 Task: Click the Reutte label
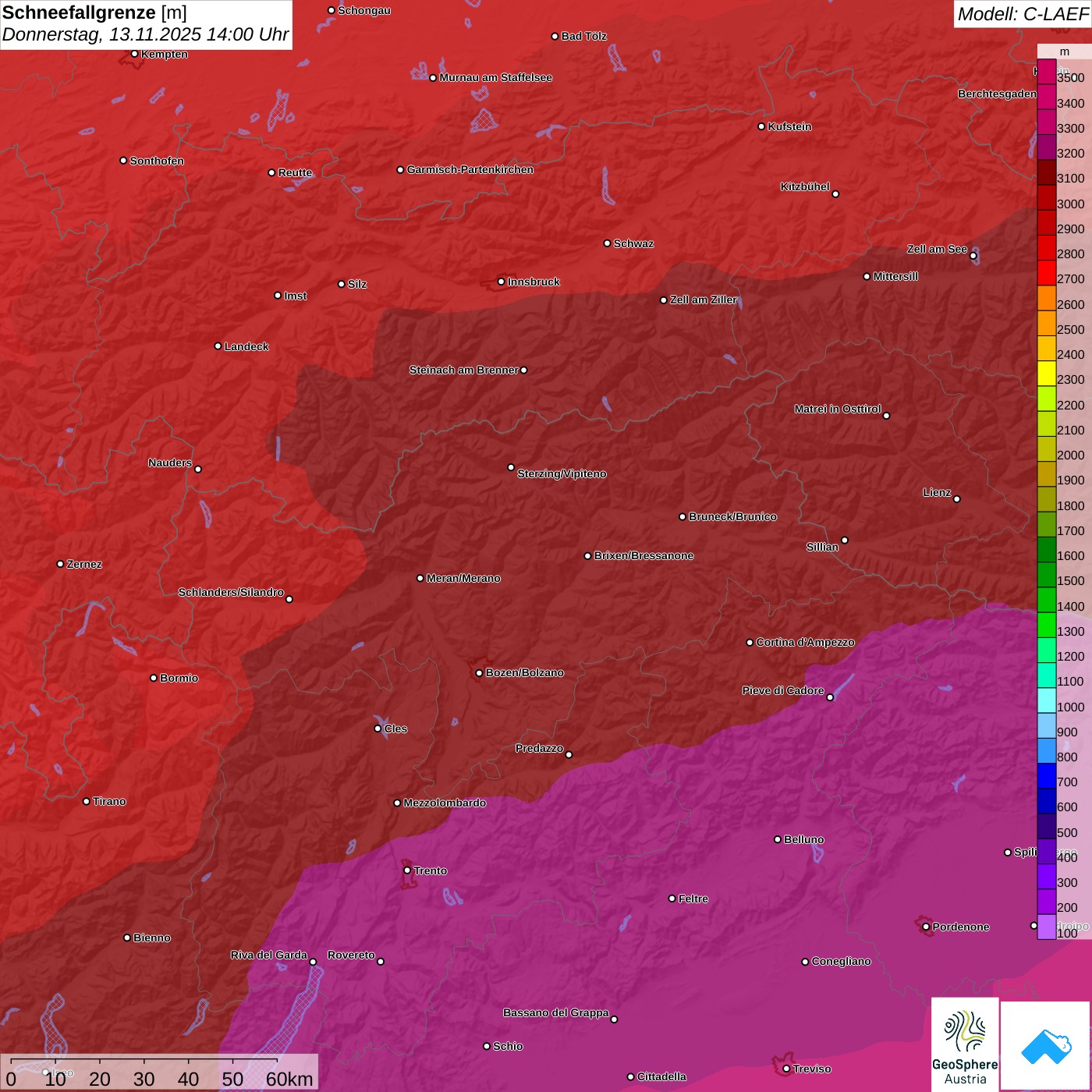coord(295,173)
